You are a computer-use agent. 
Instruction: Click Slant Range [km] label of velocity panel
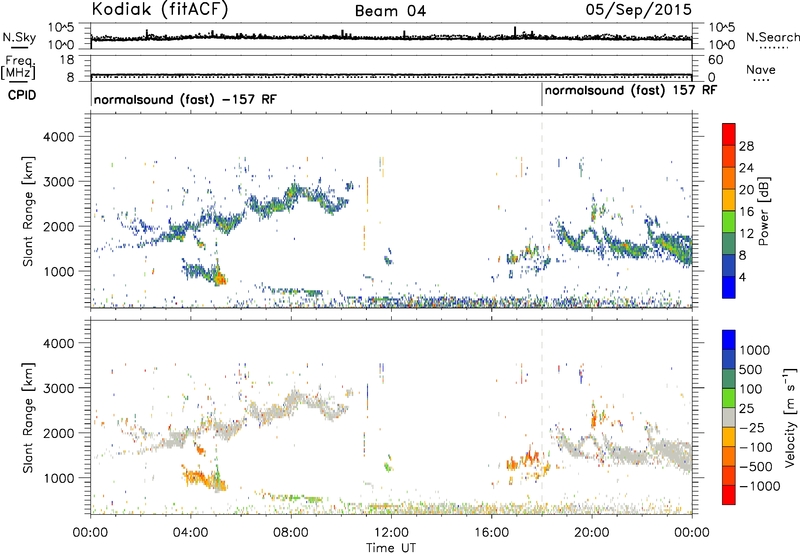pyautogui.click(x=28, y=417)
